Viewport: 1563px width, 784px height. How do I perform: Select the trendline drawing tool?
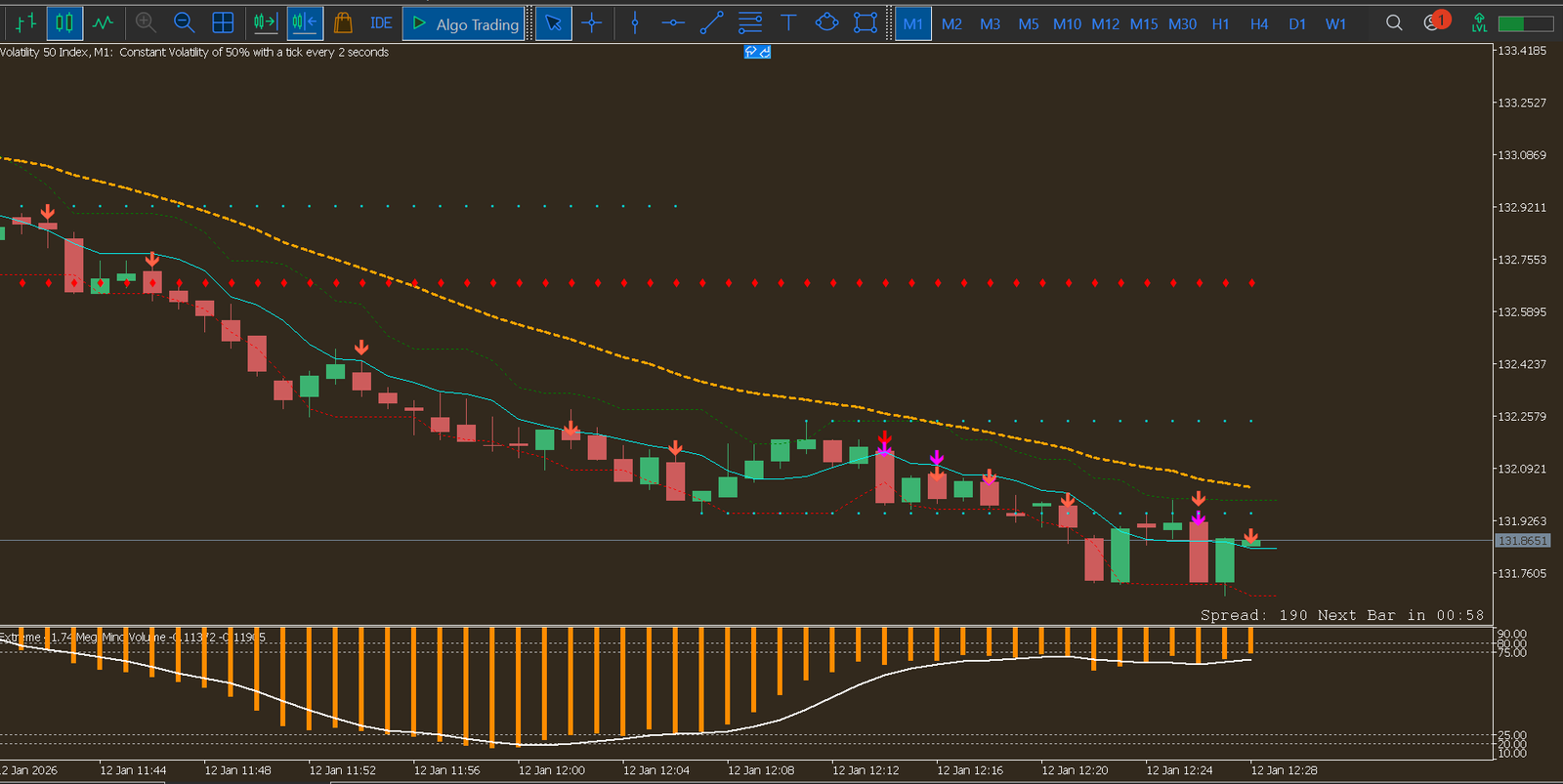pos(712,22)
